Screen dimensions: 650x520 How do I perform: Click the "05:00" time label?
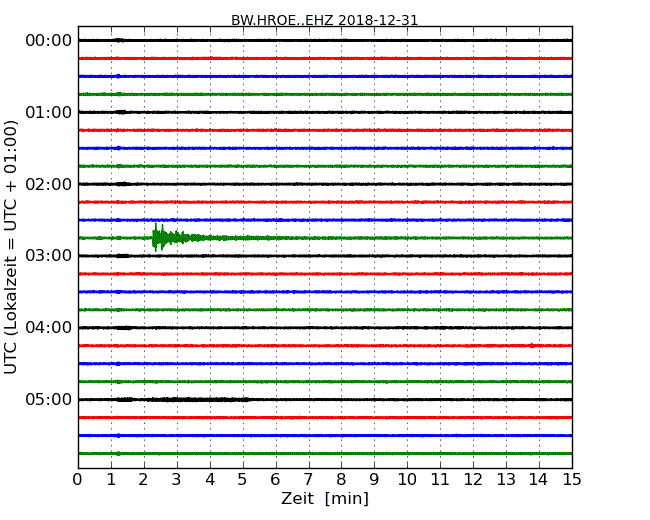[49, 399]
